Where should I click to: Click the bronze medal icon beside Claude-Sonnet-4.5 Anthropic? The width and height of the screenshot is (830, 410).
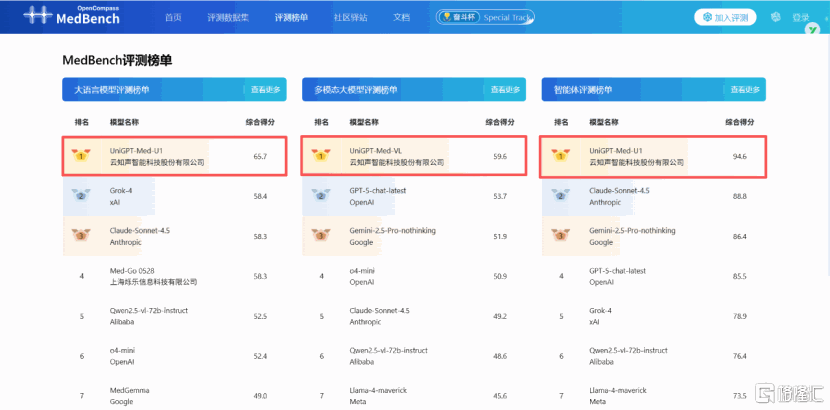pyautogui.click(x=80, y=236)
